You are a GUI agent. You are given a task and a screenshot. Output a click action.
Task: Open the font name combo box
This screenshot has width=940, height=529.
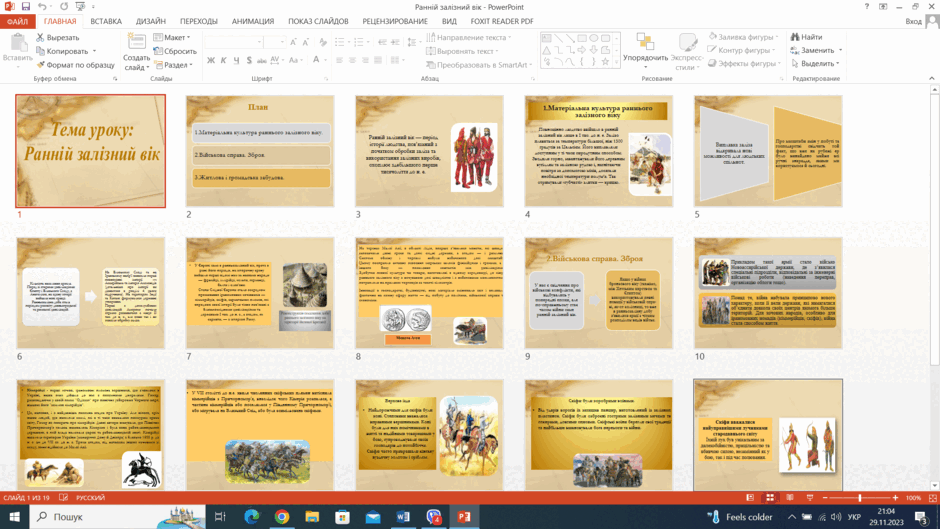(x=233, y=42)
